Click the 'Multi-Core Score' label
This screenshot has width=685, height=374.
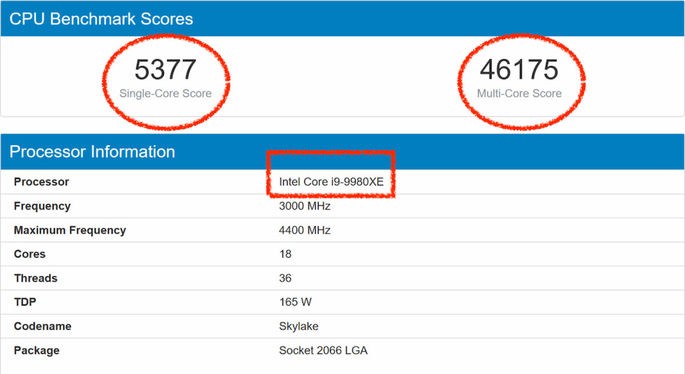click(519, 94)
